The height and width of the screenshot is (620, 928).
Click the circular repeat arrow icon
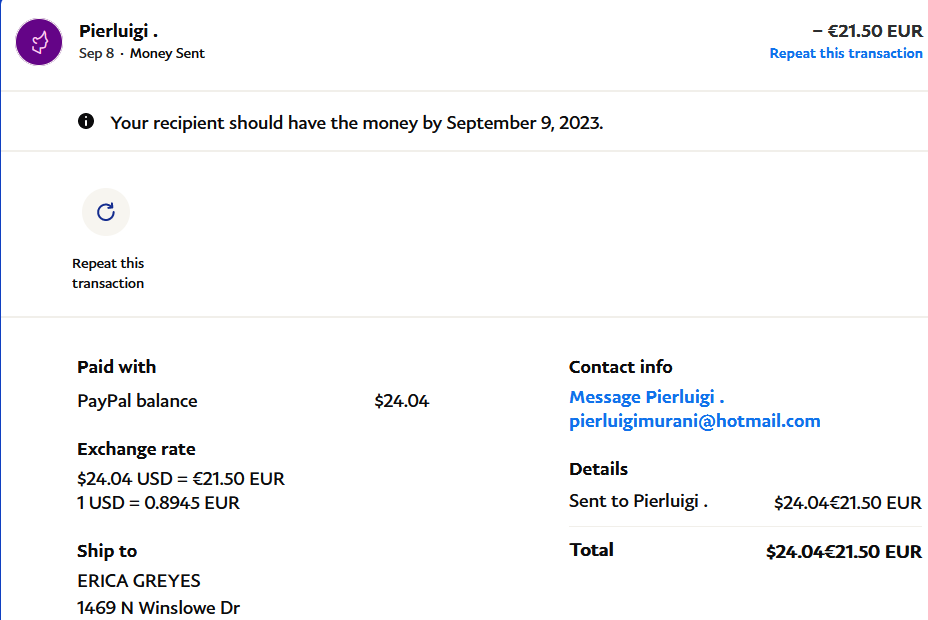[x=106, y=212]
